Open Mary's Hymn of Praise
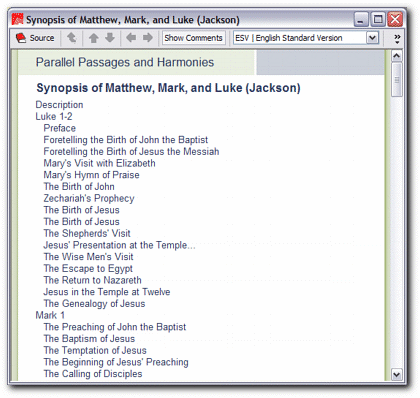Screen dimensions: 420x398 pos(91,175)
